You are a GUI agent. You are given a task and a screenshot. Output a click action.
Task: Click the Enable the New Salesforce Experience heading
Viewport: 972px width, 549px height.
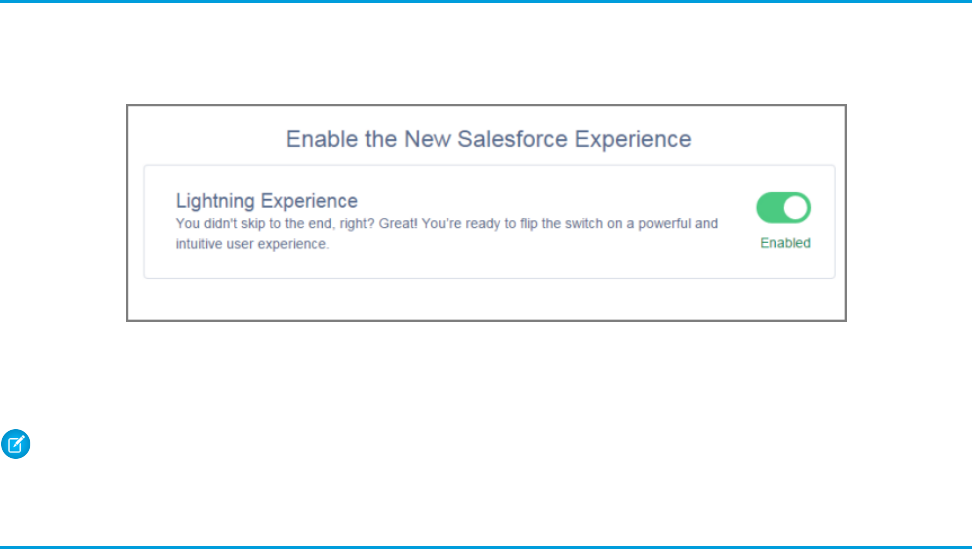[x=488, y=139]
